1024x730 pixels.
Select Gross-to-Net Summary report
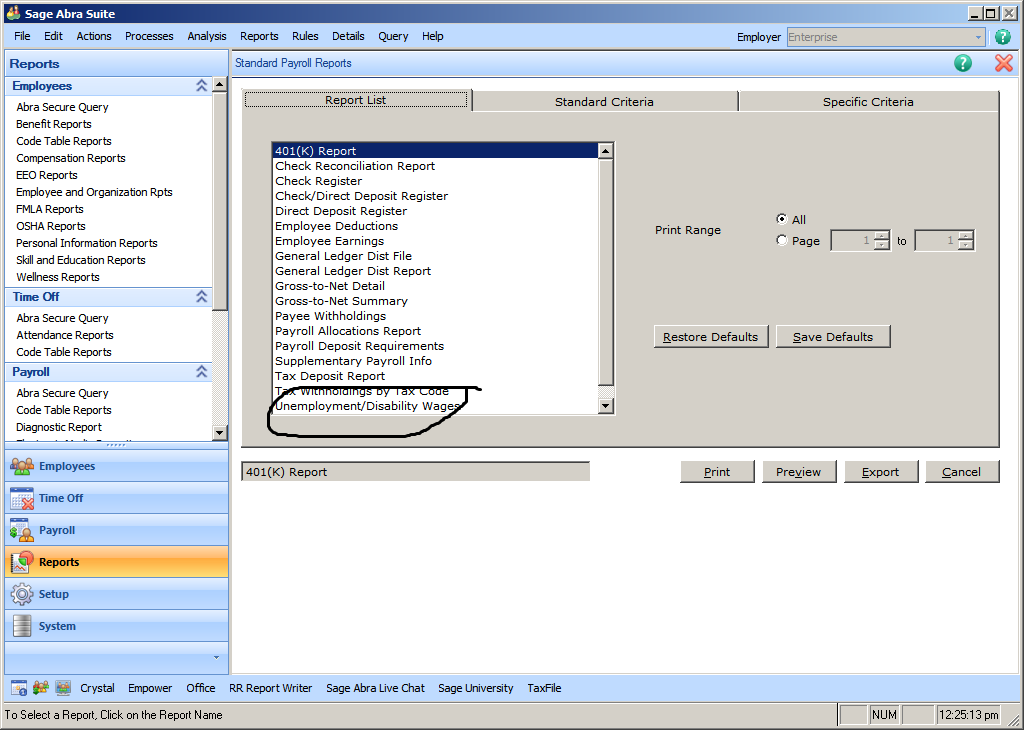(x=435, y=301)
